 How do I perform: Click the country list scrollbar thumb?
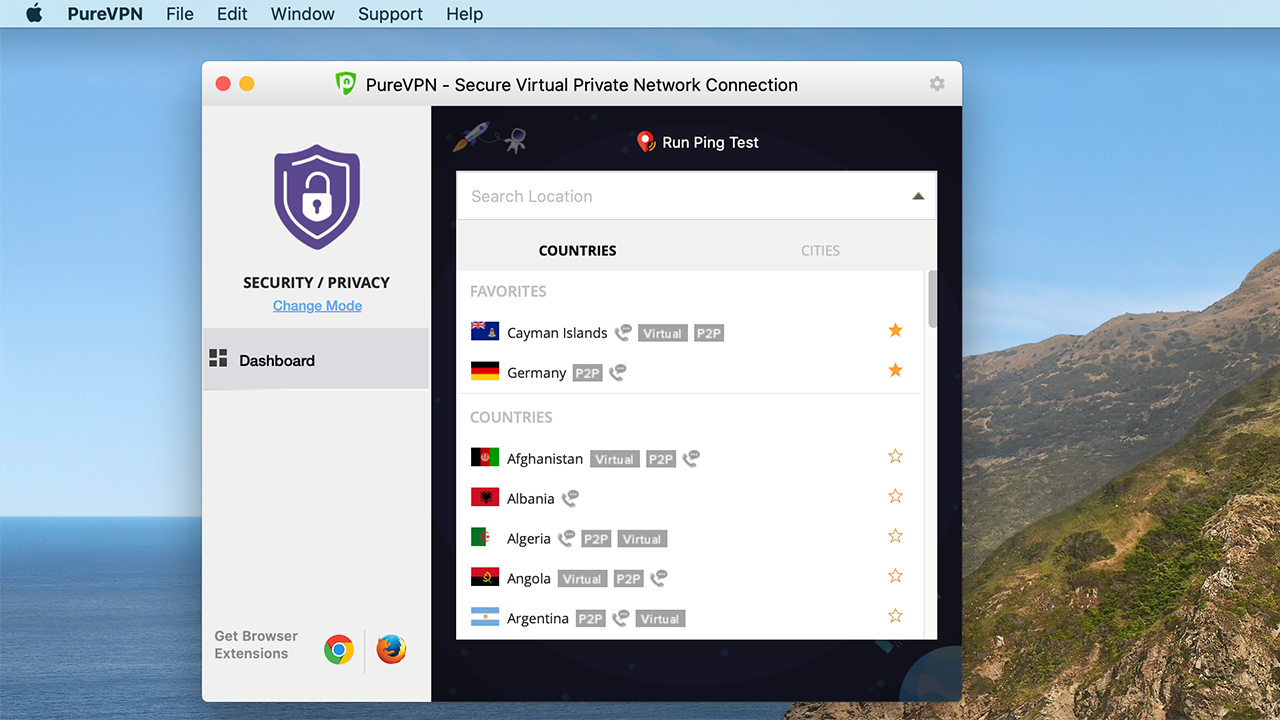[x=933, y=299]
